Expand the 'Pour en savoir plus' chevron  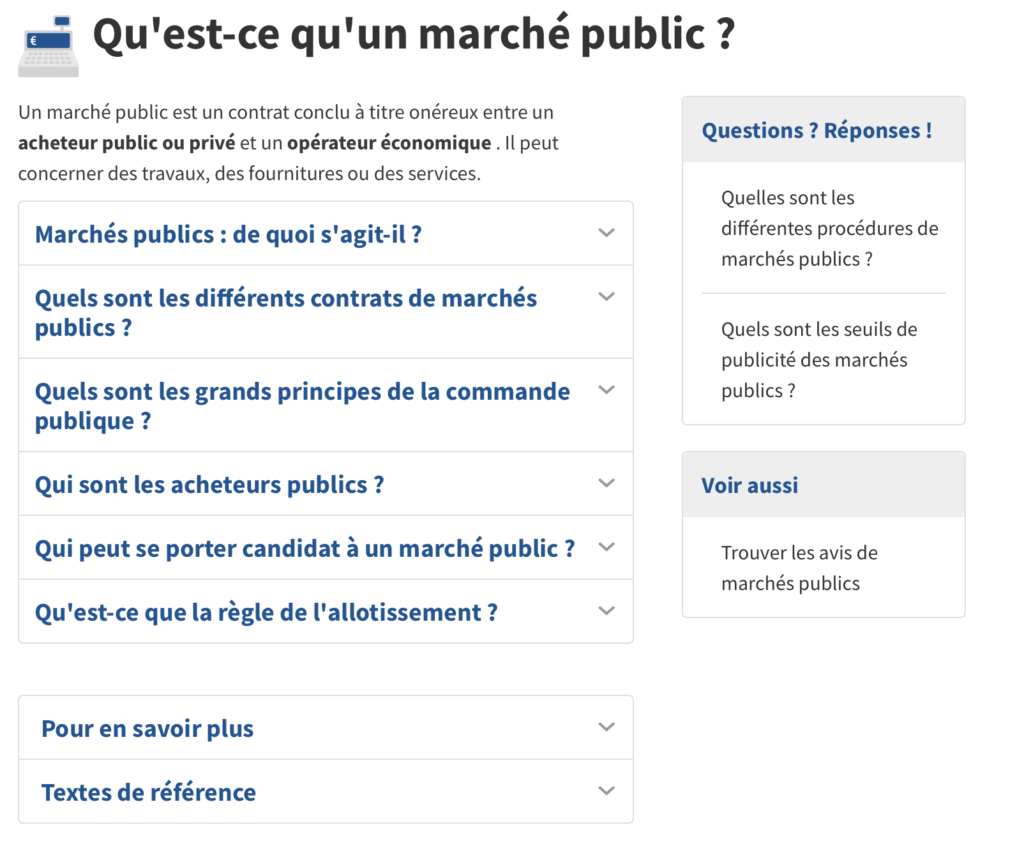point(606,727)
